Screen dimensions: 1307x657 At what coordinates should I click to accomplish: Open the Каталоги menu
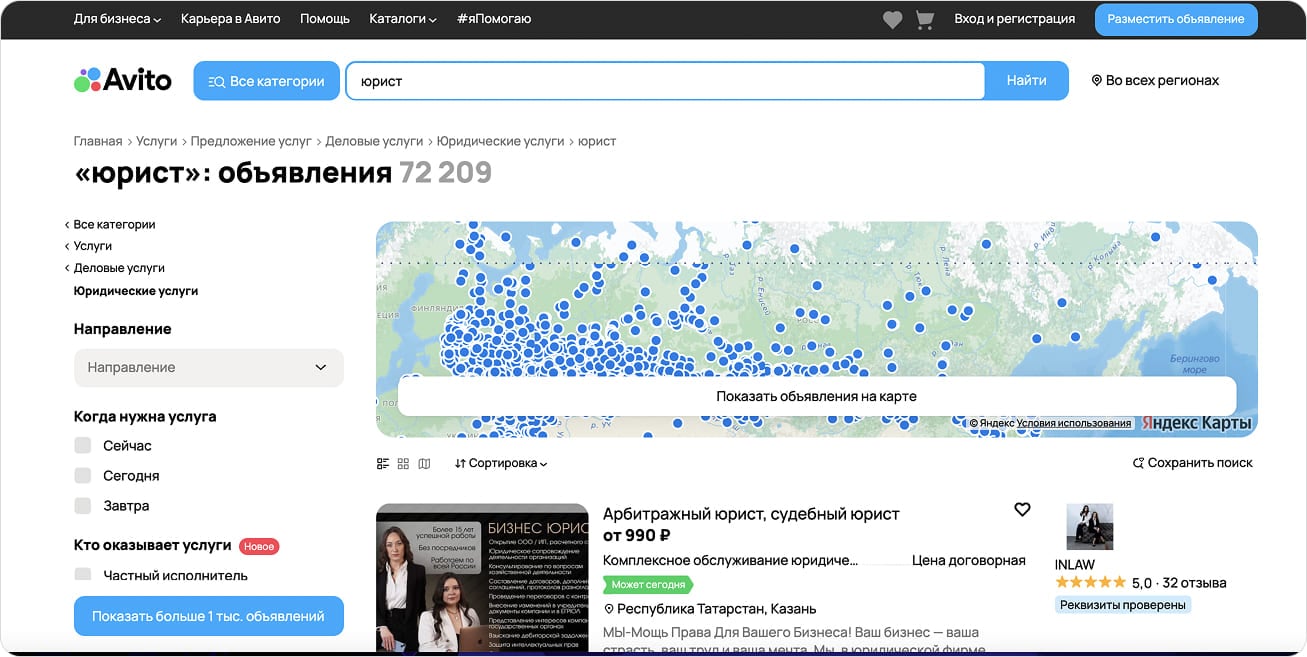point(402,19)
